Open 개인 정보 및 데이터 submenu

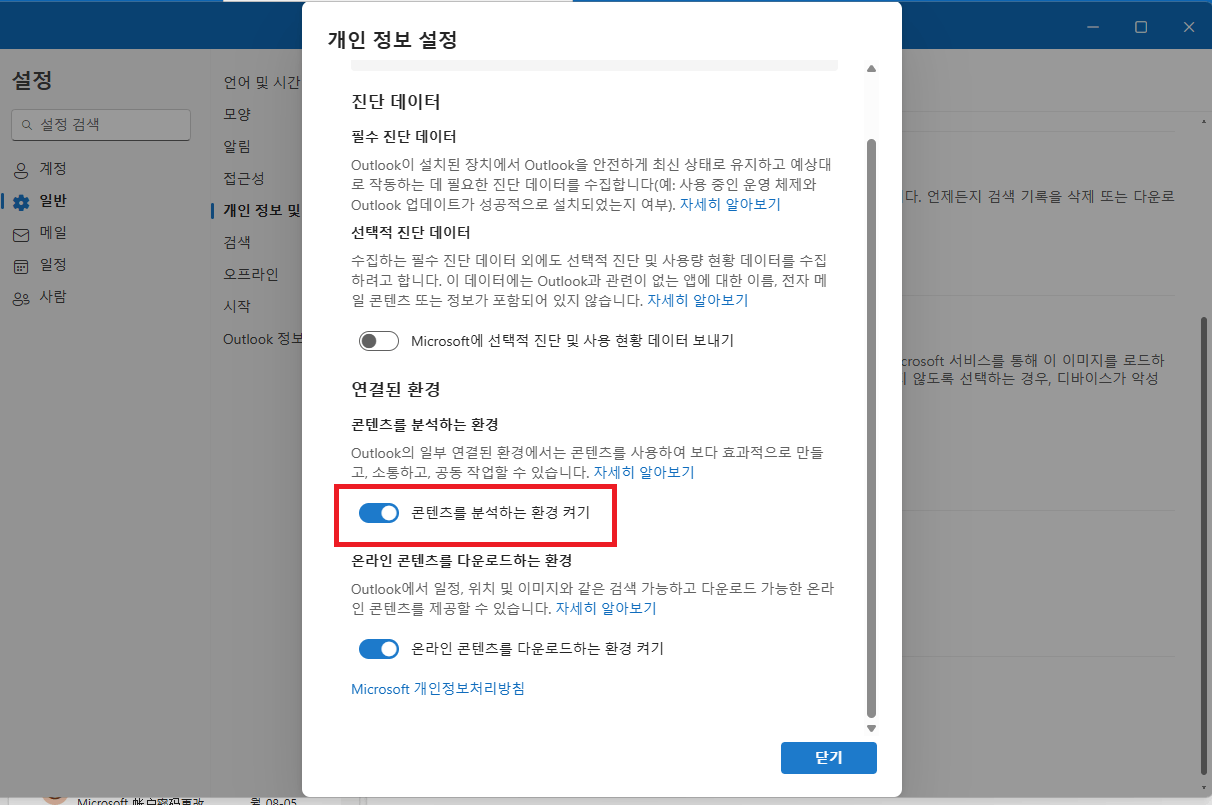pos(261,211)
